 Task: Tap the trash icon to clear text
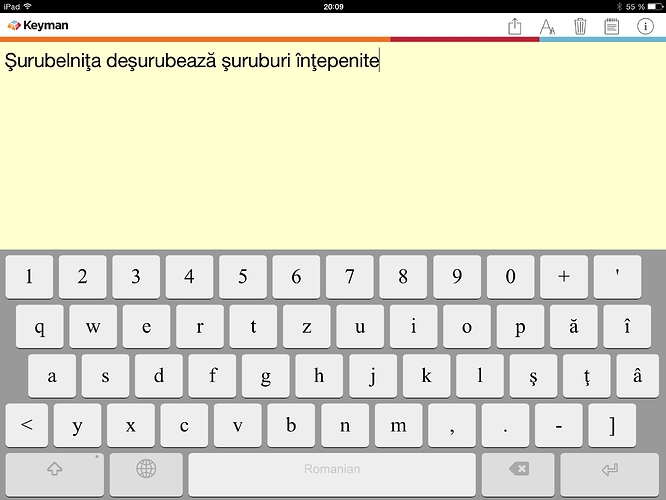point(580,26)
